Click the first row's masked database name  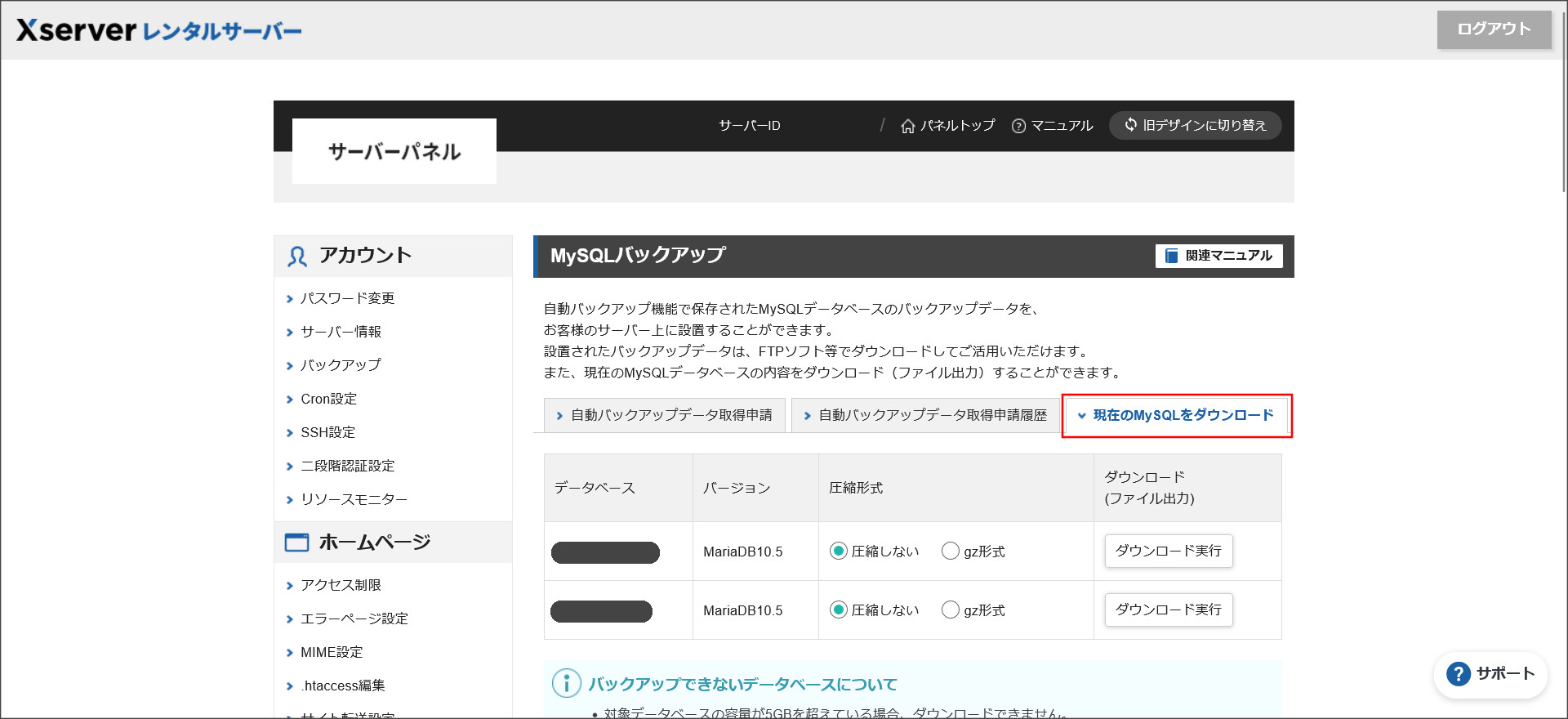tap(605, 552)
